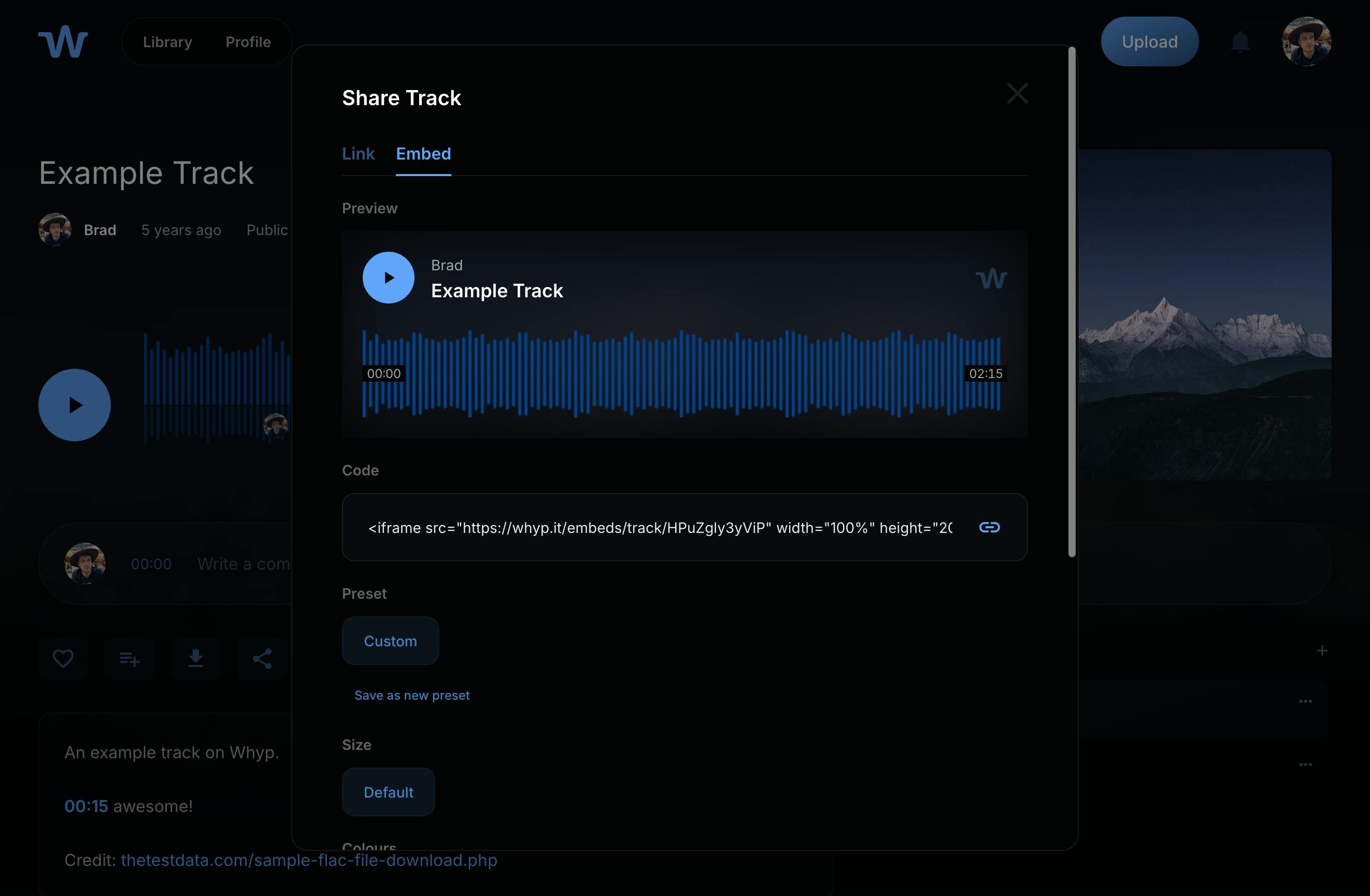Screen dimensions: 1370x896
Task: Copy the embed code via link icon
Action: tap(989, 527)
